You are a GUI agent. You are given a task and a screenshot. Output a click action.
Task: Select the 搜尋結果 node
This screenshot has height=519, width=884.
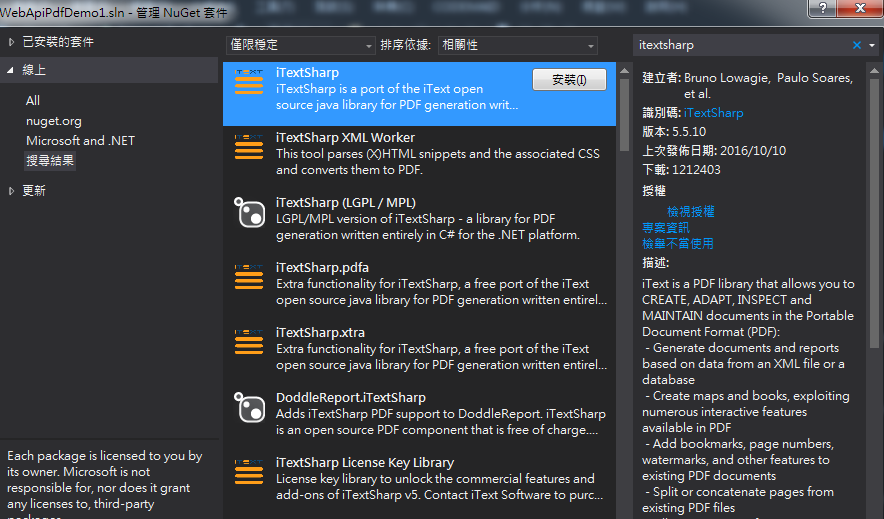click(x=50, y=161)
